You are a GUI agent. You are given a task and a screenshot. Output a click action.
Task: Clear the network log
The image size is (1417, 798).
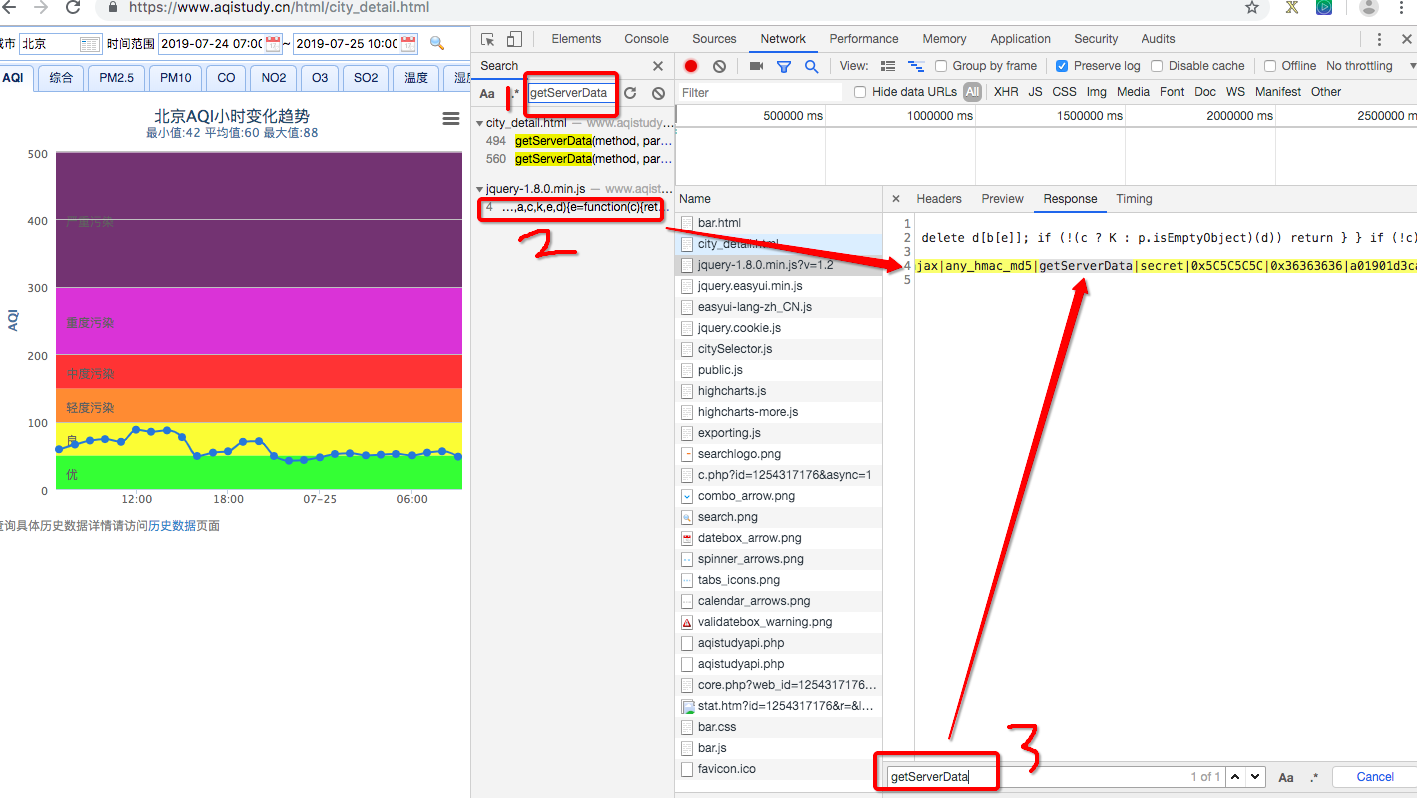click(x=719, y=66)
